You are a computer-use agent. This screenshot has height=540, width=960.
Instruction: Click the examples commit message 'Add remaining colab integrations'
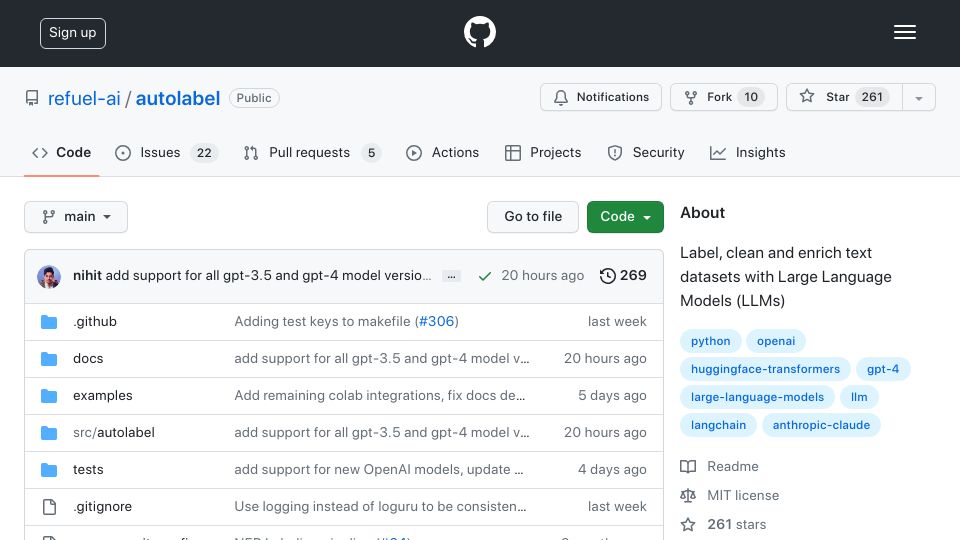tap(380, 396)
